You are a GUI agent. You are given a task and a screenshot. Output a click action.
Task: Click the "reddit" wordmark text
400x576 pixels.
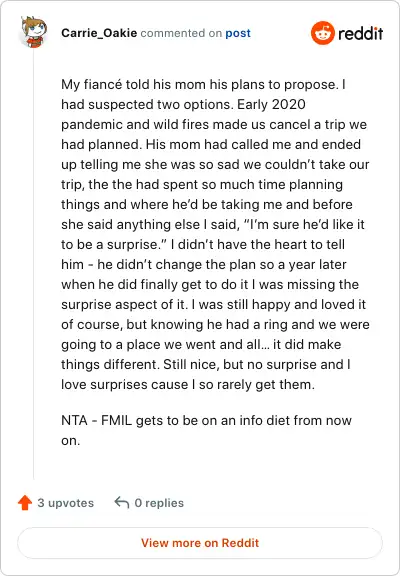(x=361, y=33)
